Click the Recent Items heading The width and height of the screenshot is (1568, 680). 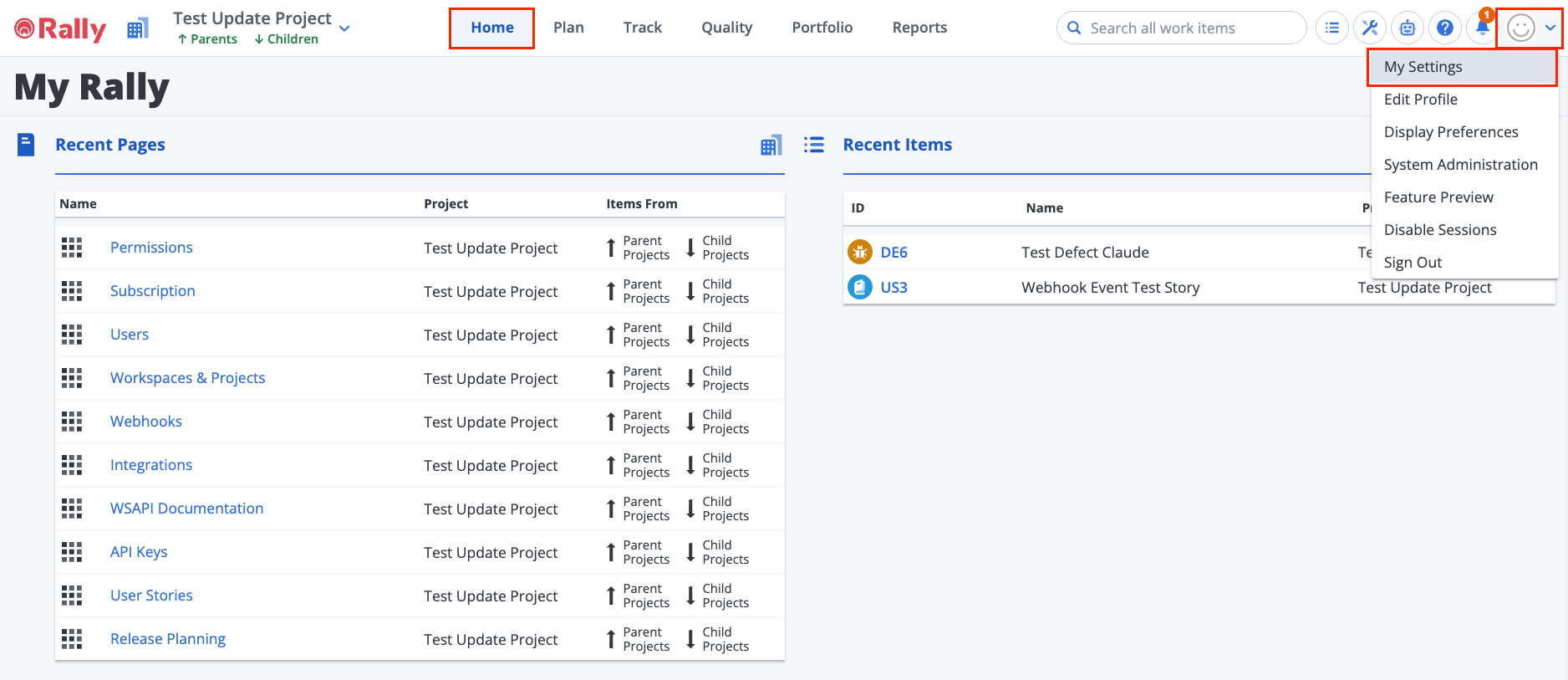[898, 145]
